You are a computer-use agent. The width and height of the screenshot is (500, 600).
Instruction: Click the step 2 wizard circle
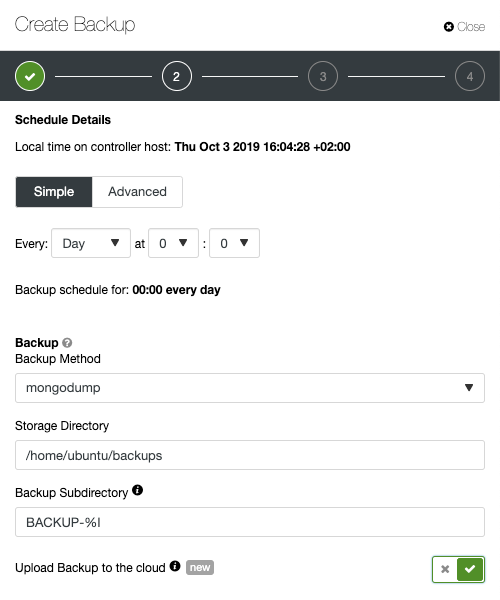point(177,76)
